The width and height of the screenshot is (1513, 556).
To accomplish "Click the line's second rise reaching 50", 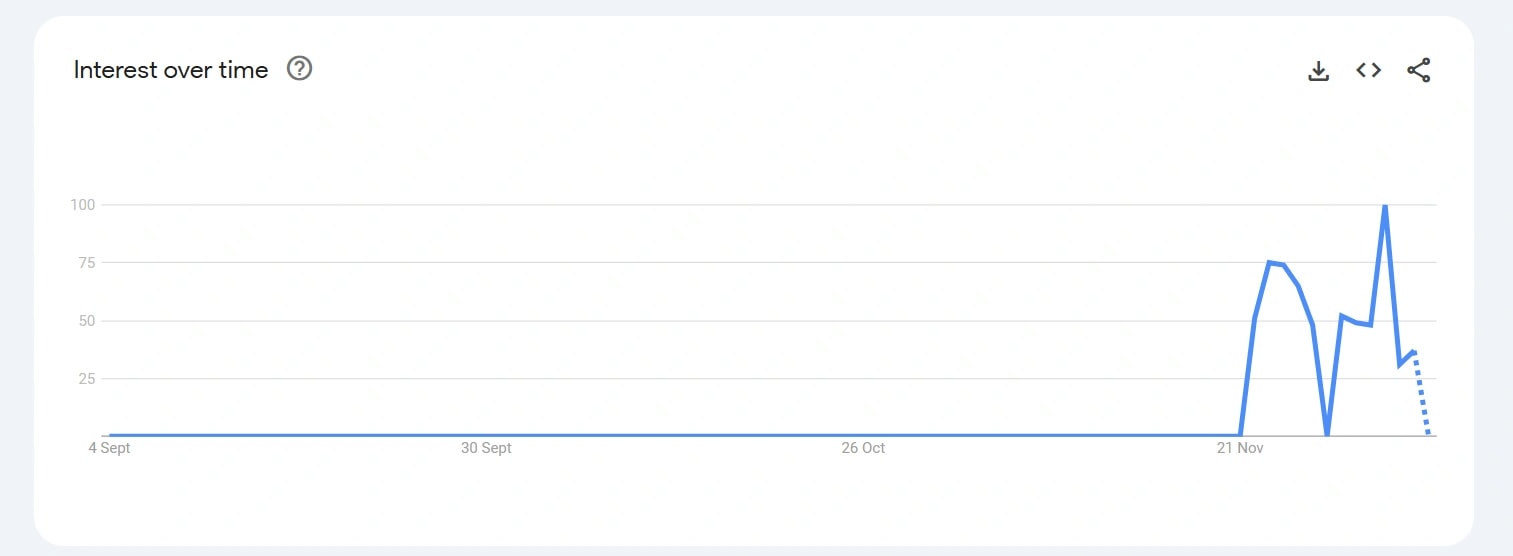I will click(1341, 316).
